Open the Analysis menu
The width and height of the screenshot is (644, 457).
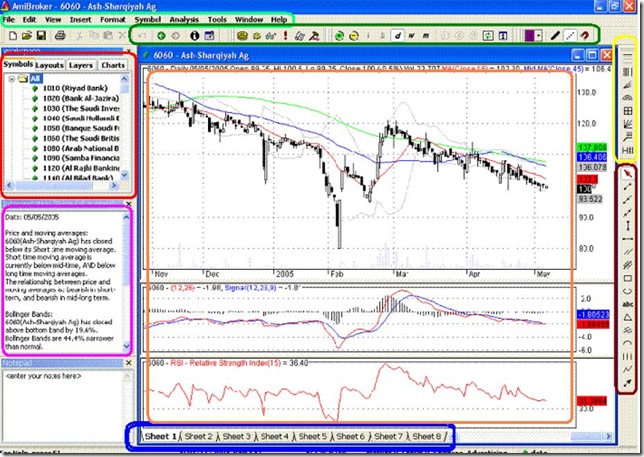pos(184,19)
